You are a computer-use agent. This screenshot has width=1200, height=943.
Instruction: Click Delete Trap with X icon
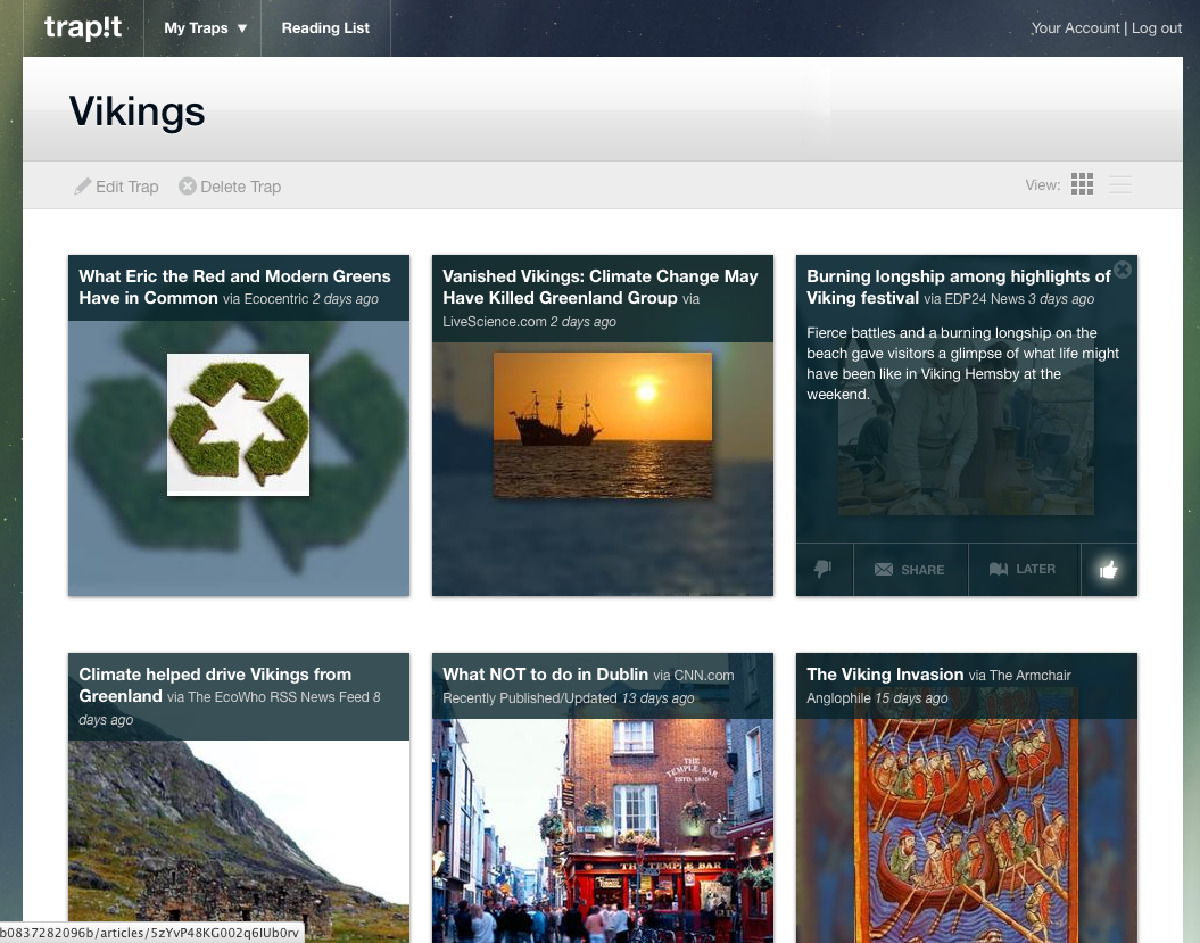230,186
